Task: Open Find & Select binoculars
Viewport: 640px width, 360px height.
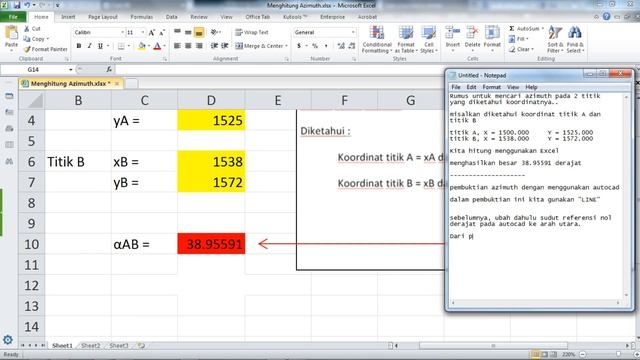Action: 575,39
